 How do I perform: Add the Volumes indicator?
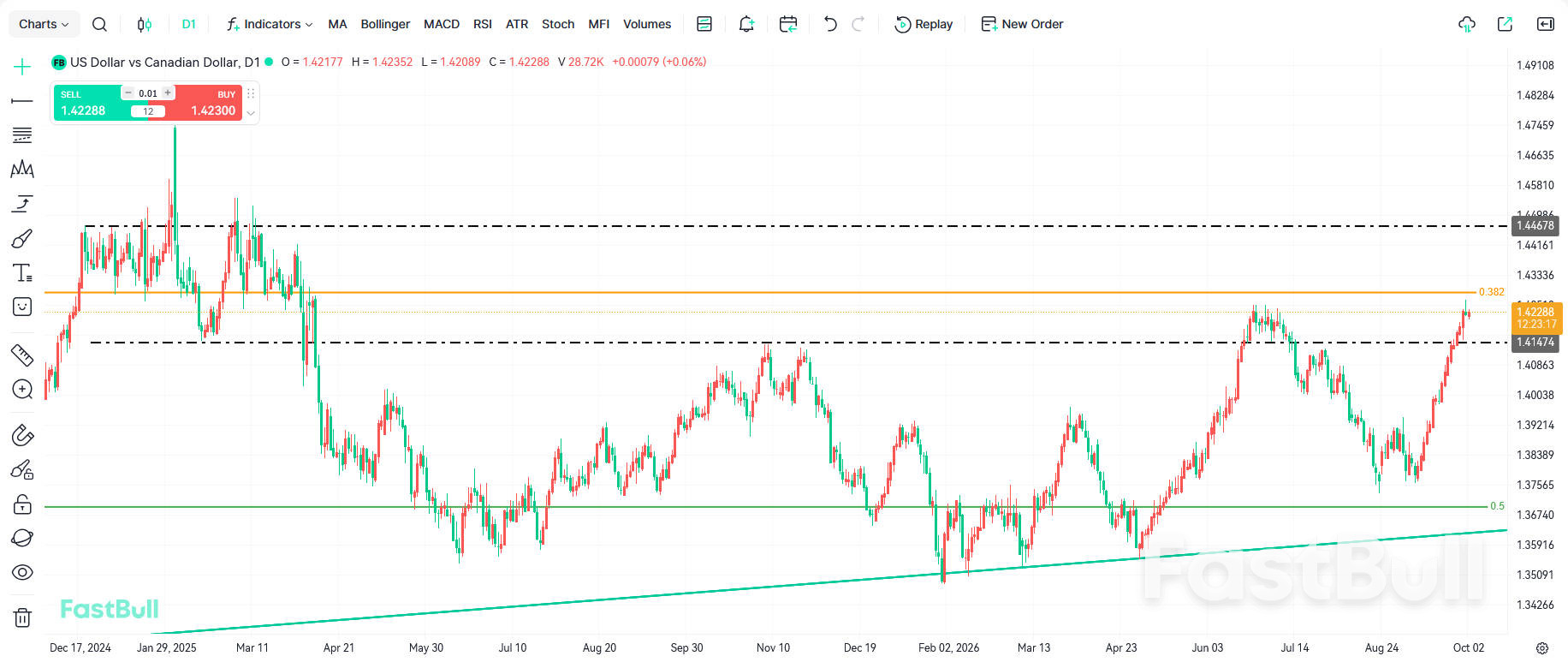click(x=647, y=24)
